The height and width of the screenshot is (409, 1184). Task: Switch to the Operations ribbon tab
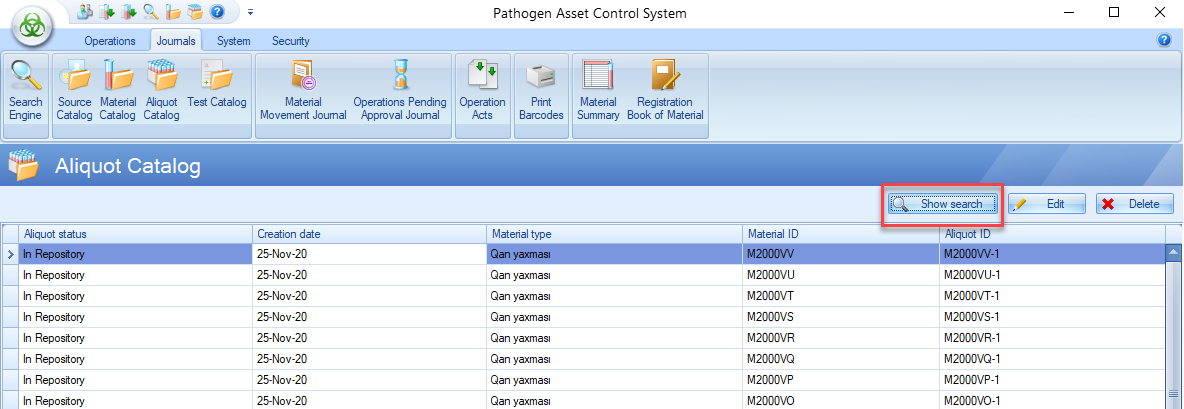pos(110,41)
